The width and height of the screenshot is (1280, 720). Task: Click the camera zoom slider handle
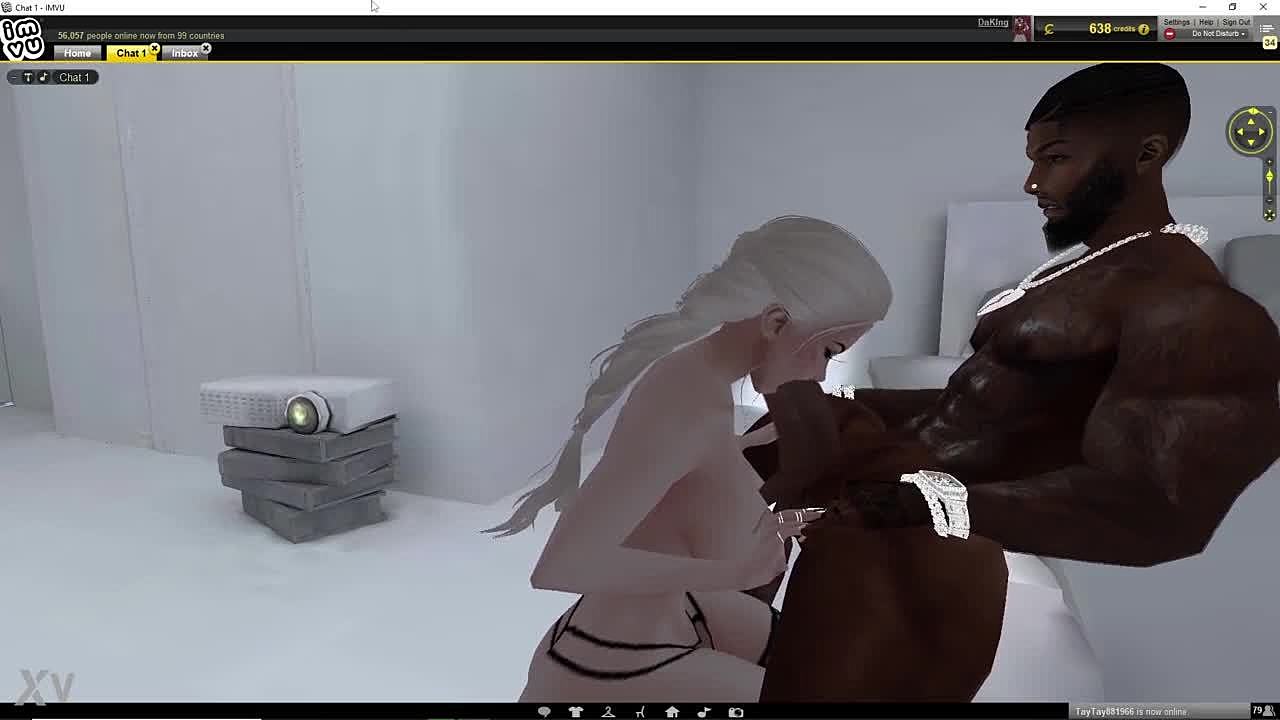[1269, 178]
